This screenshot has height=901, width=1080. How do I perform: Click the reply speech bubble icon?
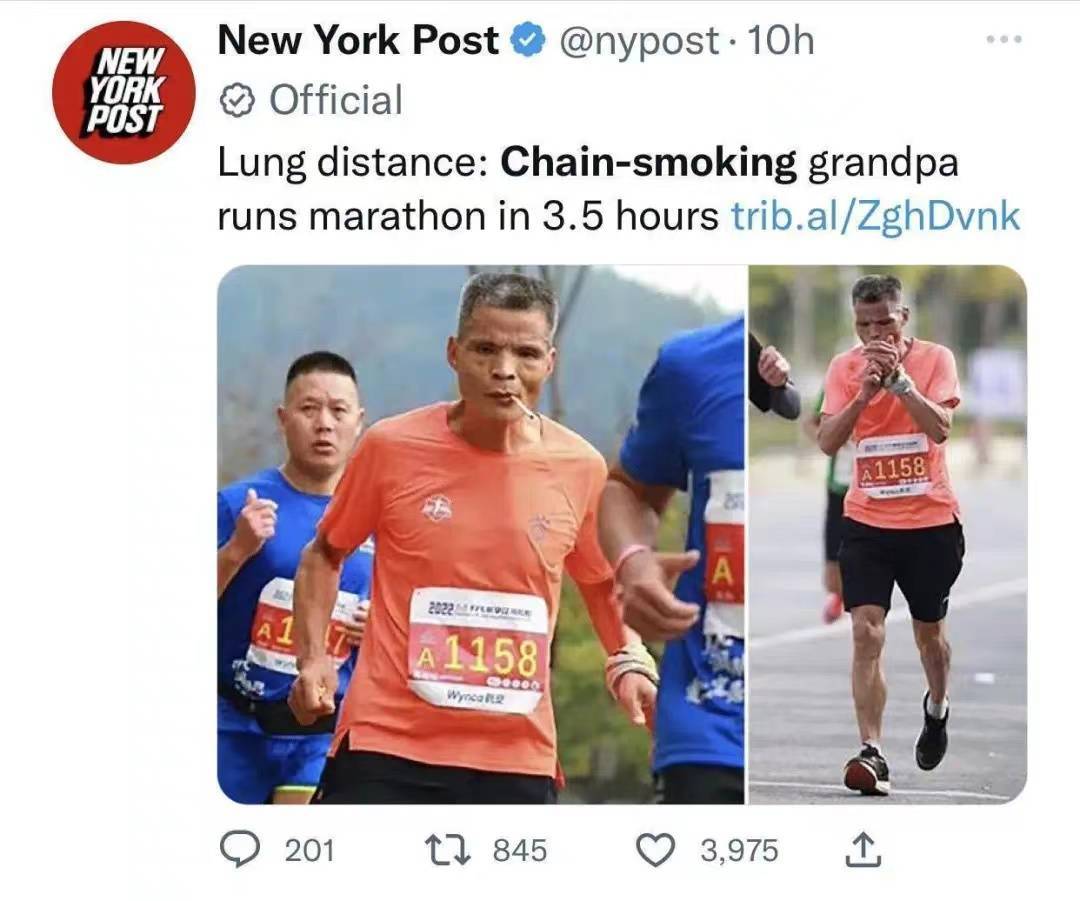pyautogui.click(x=238, y=849)
